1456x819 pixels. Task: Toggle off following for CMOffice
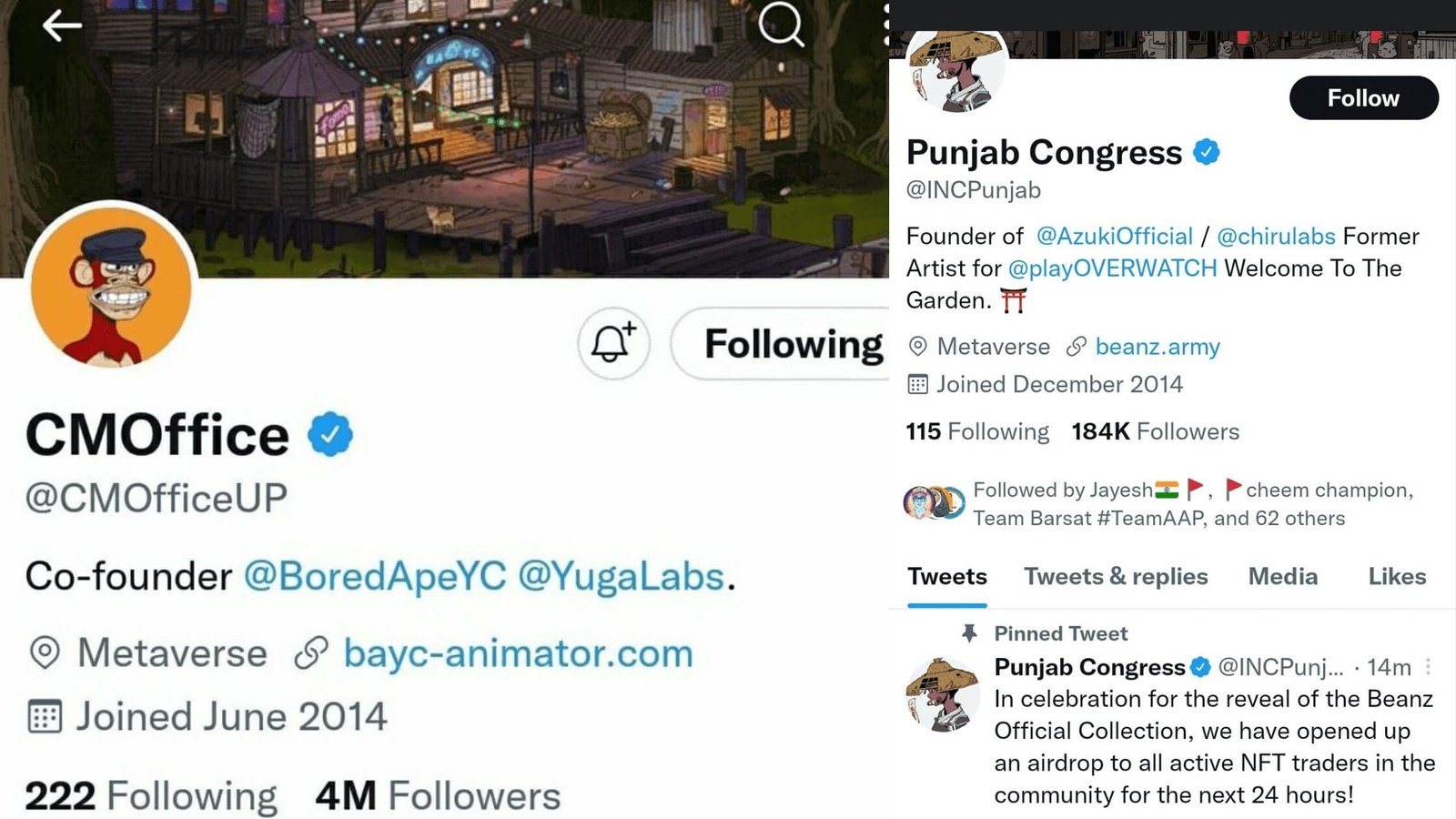tap(794, 344)
